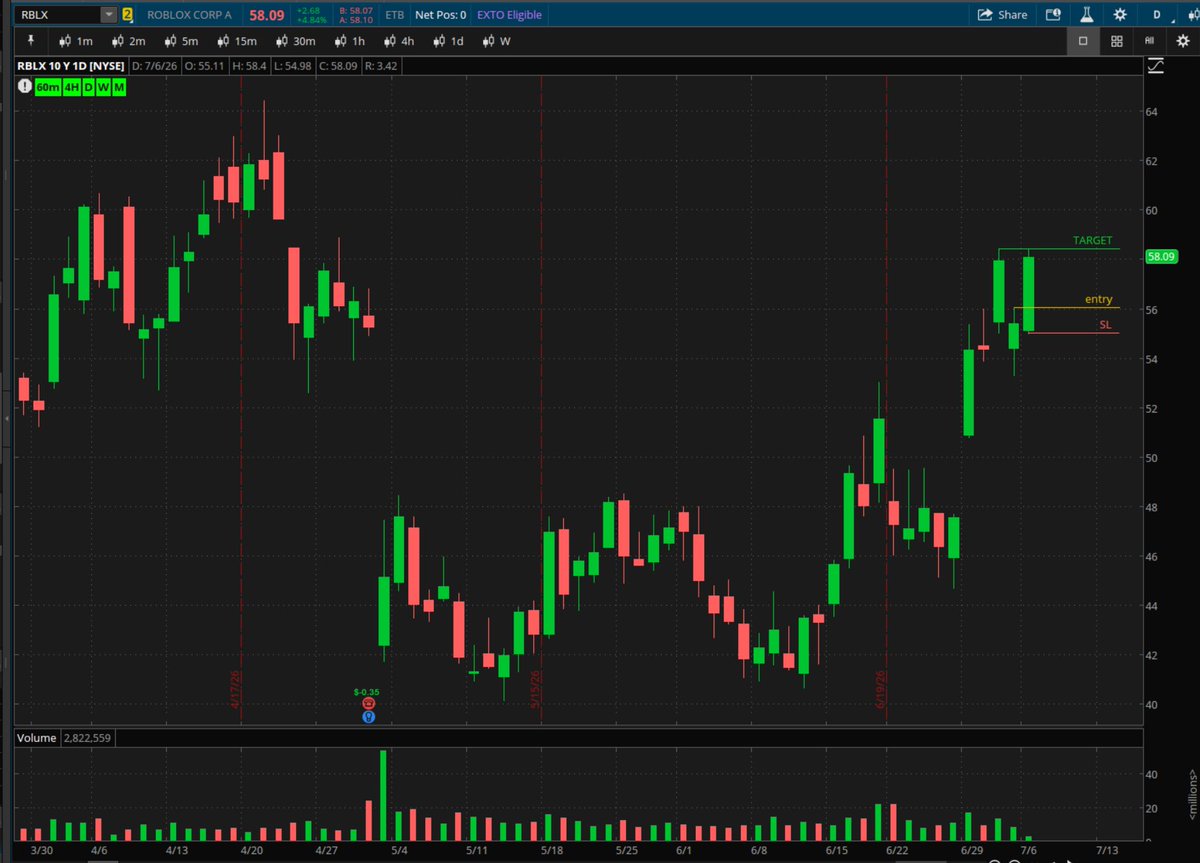Open the alert/news window icon beside Share
This screenshot has width=1200, height=863.
click(x=1053, y=15)
